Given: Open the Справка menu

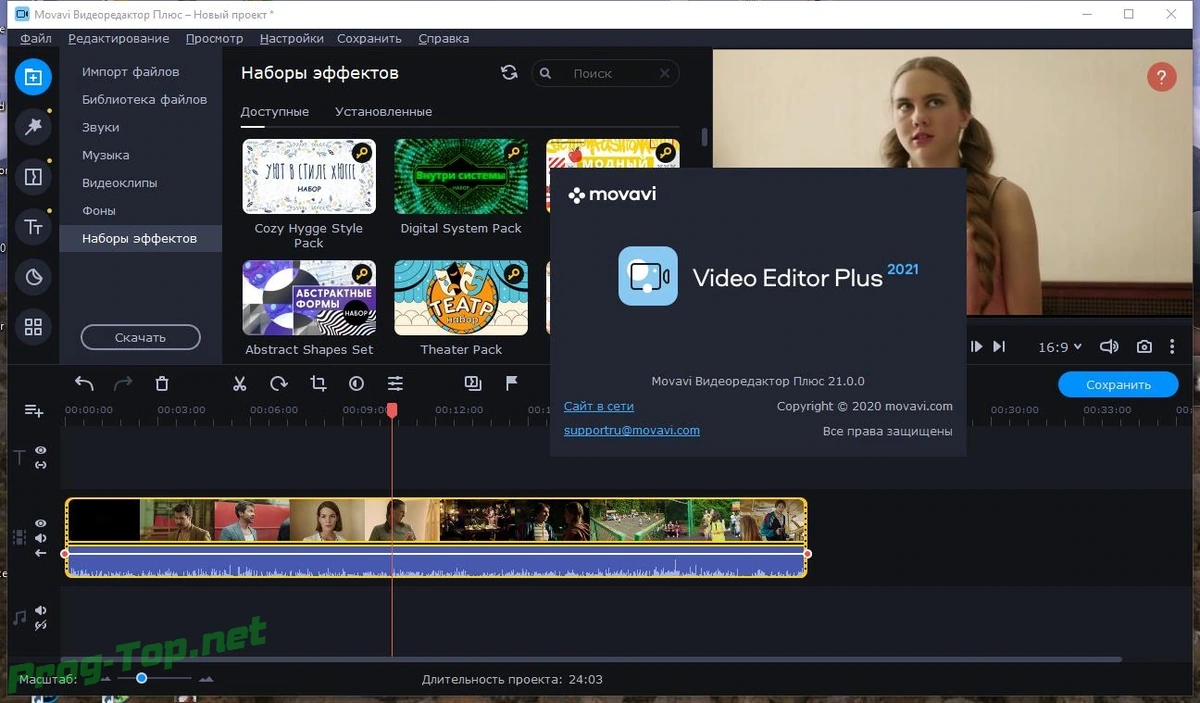Looking at the screenshot, I should [443, 38].
